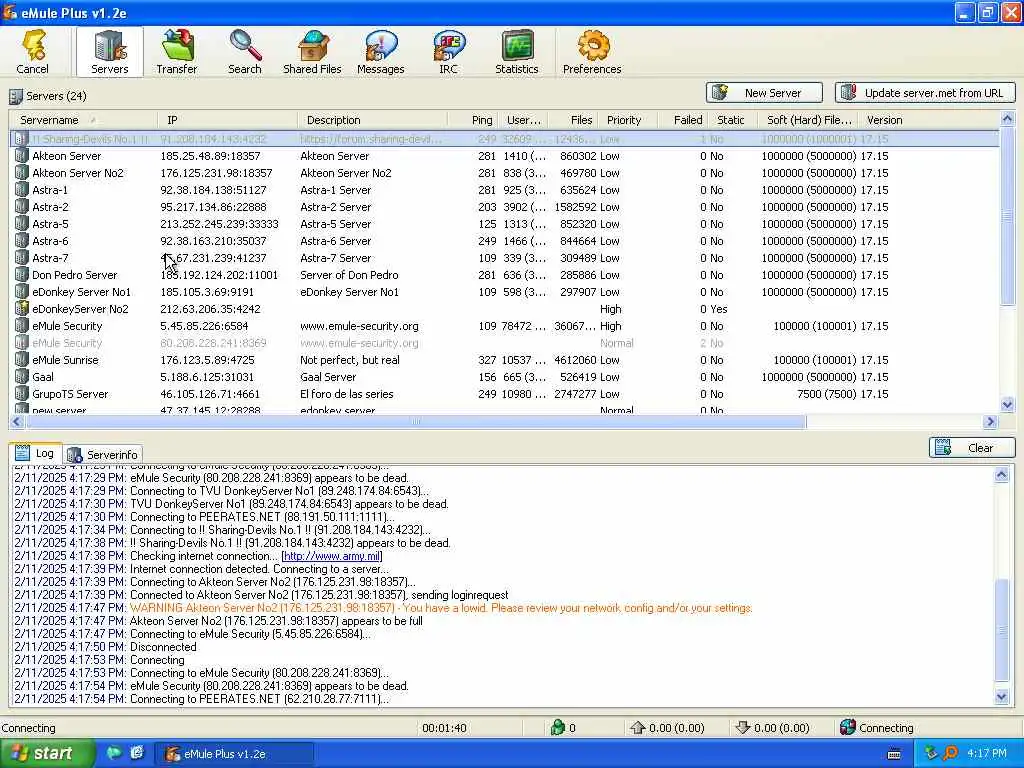Click the orange magnifier tray icon
Screen dimensions: 1024x768
[950, 754]
